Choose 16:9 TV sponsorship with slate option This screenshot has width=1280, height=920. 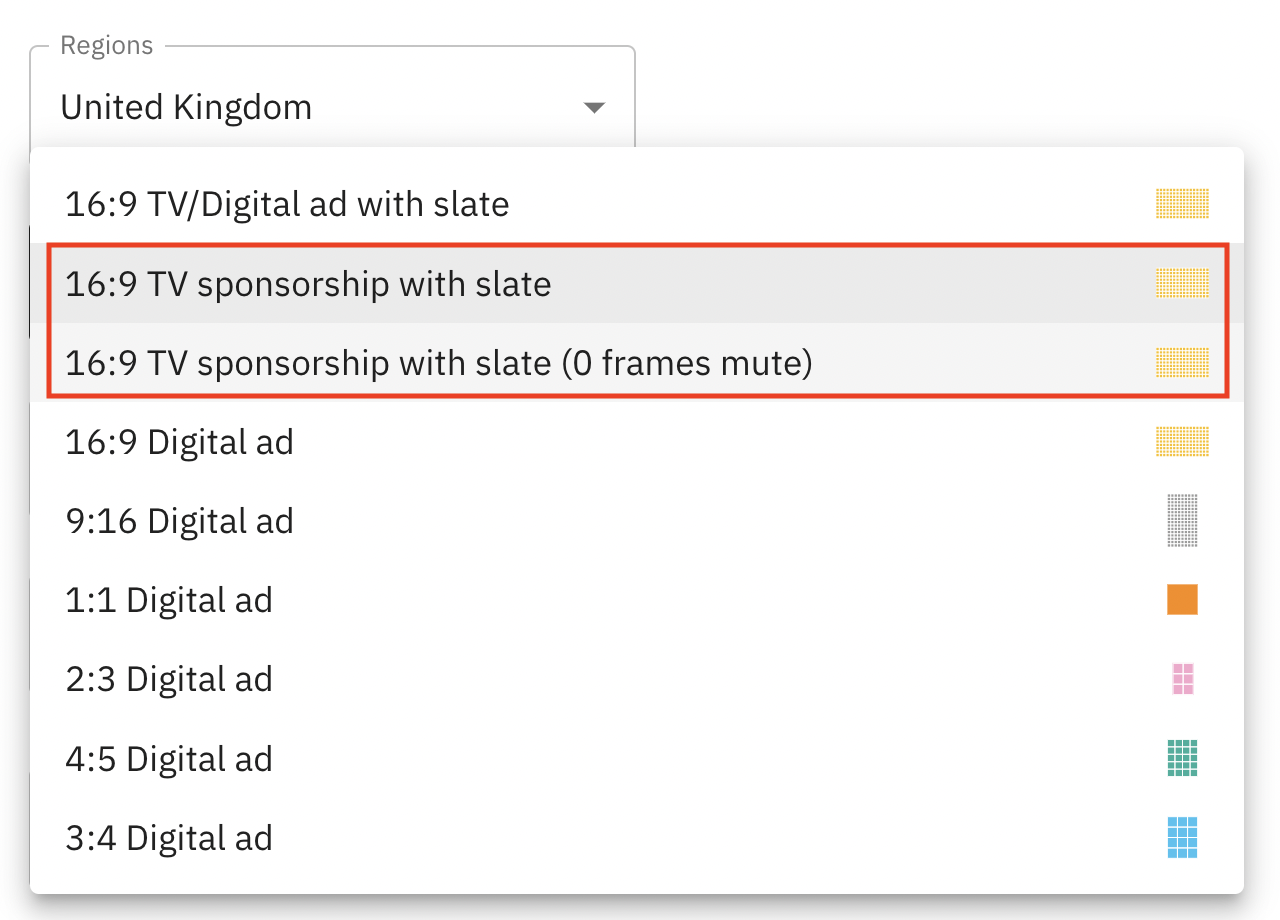pyautogui.click(x=308, y=284)
